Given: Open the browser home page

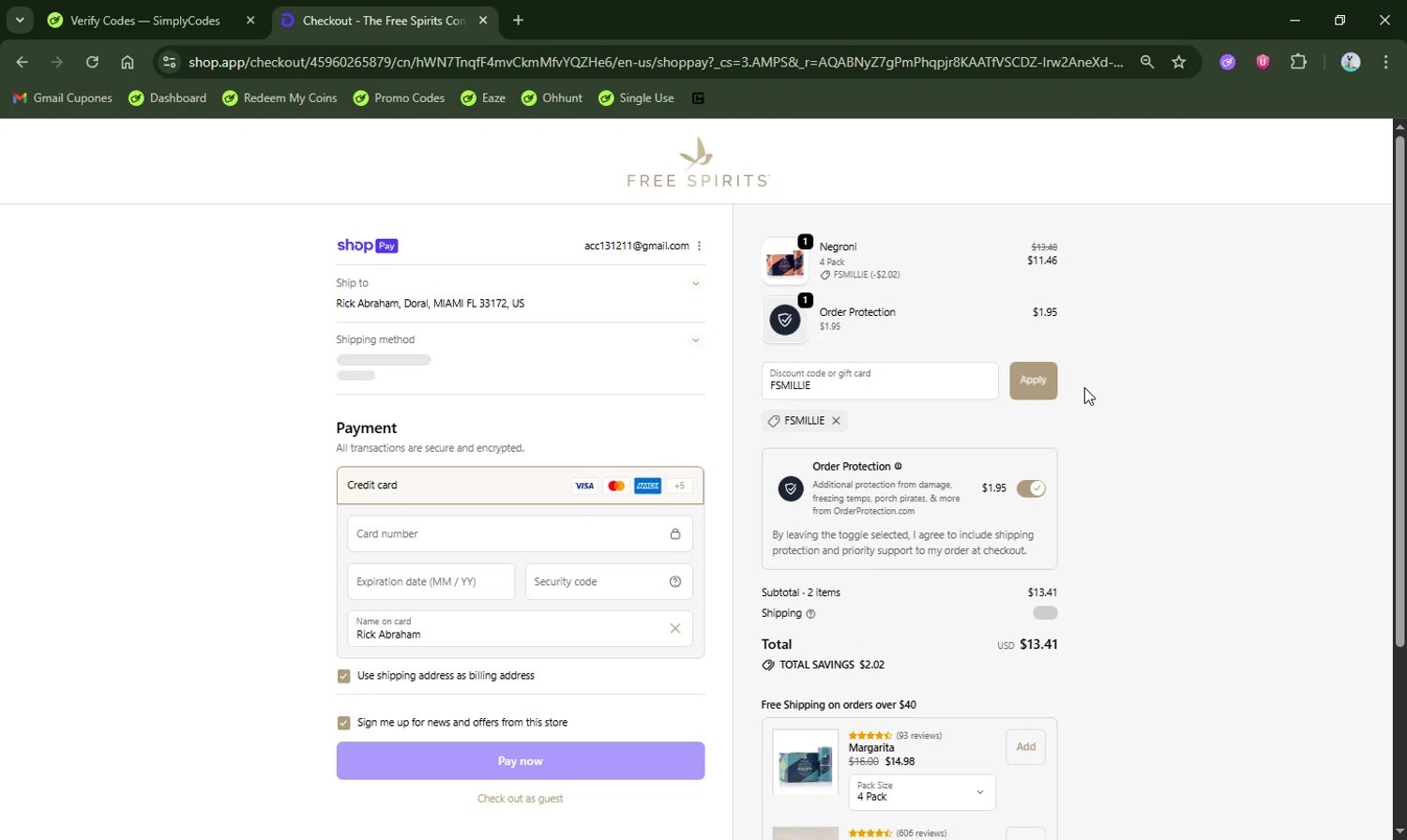Looking at the screenshot, I should [x=128, y=62].
